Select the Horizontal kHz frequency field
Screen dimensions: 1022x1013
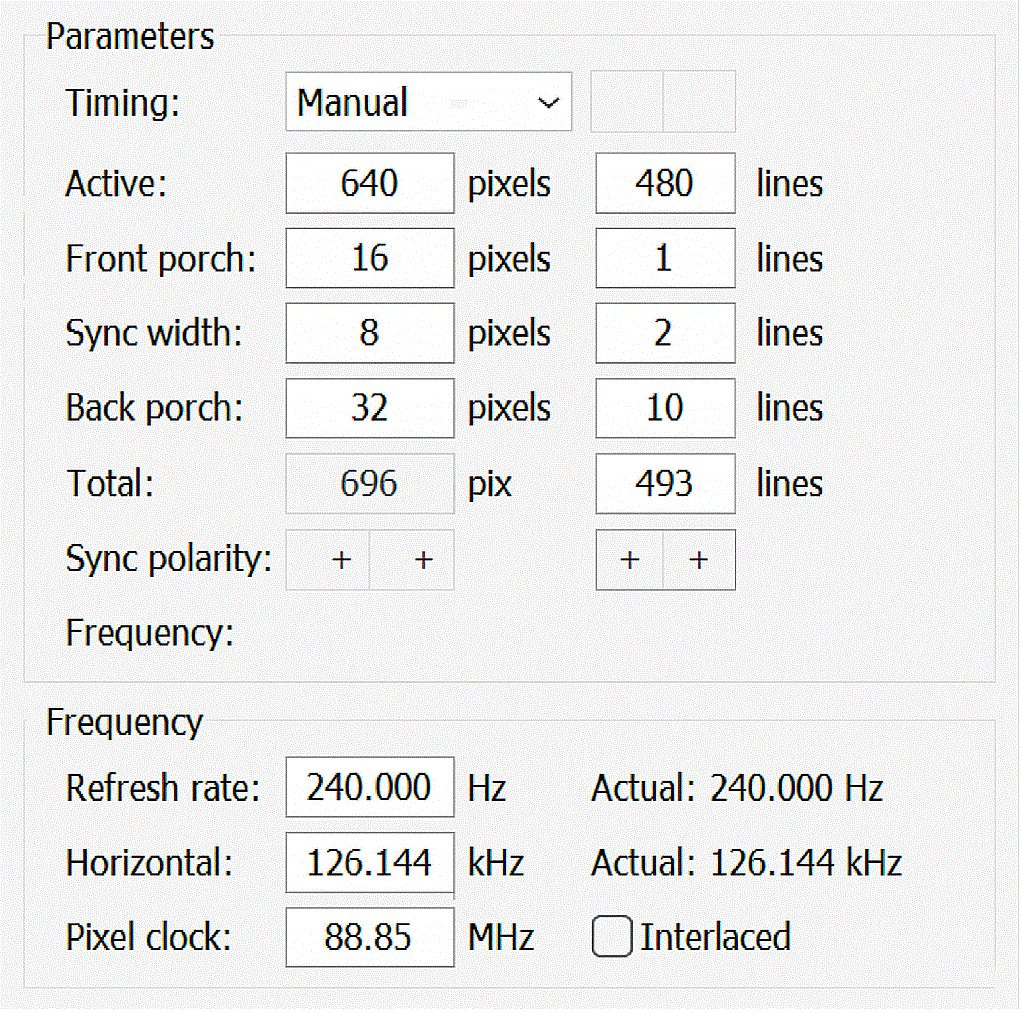(x=369, y=862)
